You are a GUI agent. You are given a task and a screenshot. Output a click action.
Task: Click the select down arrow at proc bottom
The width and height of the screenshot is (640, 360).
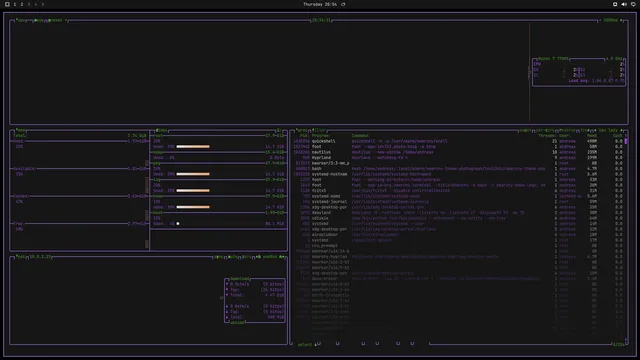pos(315,344)
